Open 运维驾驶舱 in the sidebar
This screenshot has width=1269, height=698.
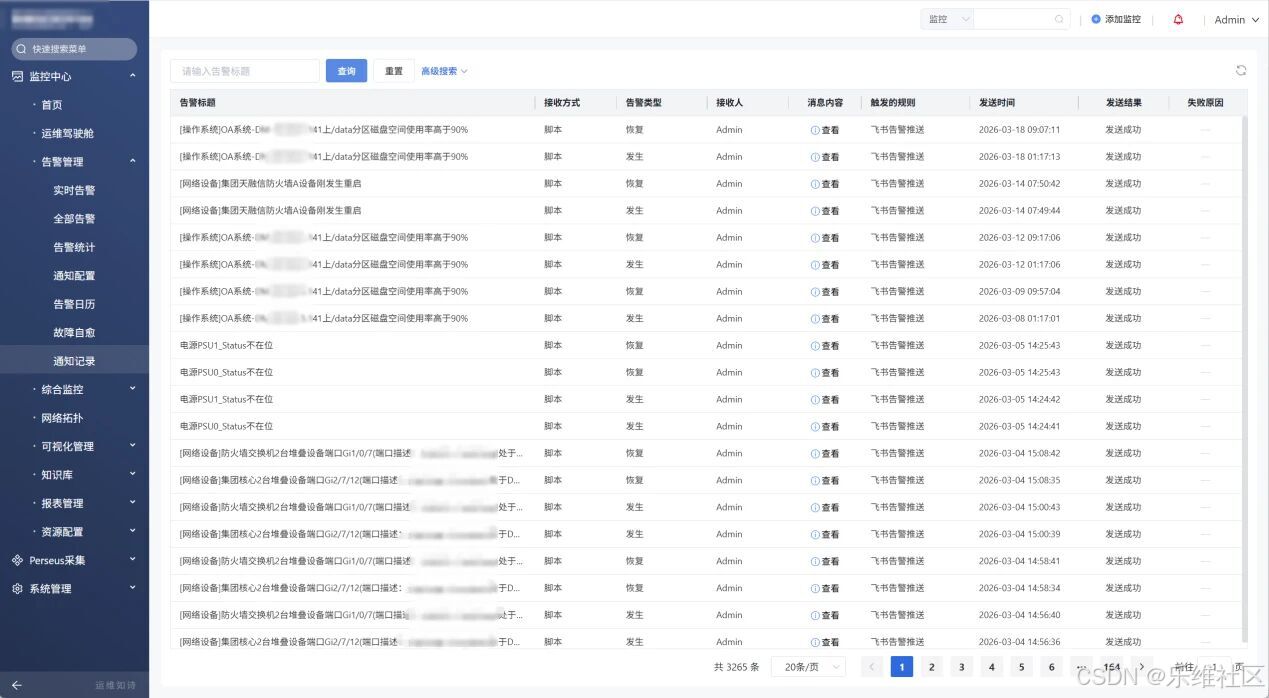(x=68, y=133)
